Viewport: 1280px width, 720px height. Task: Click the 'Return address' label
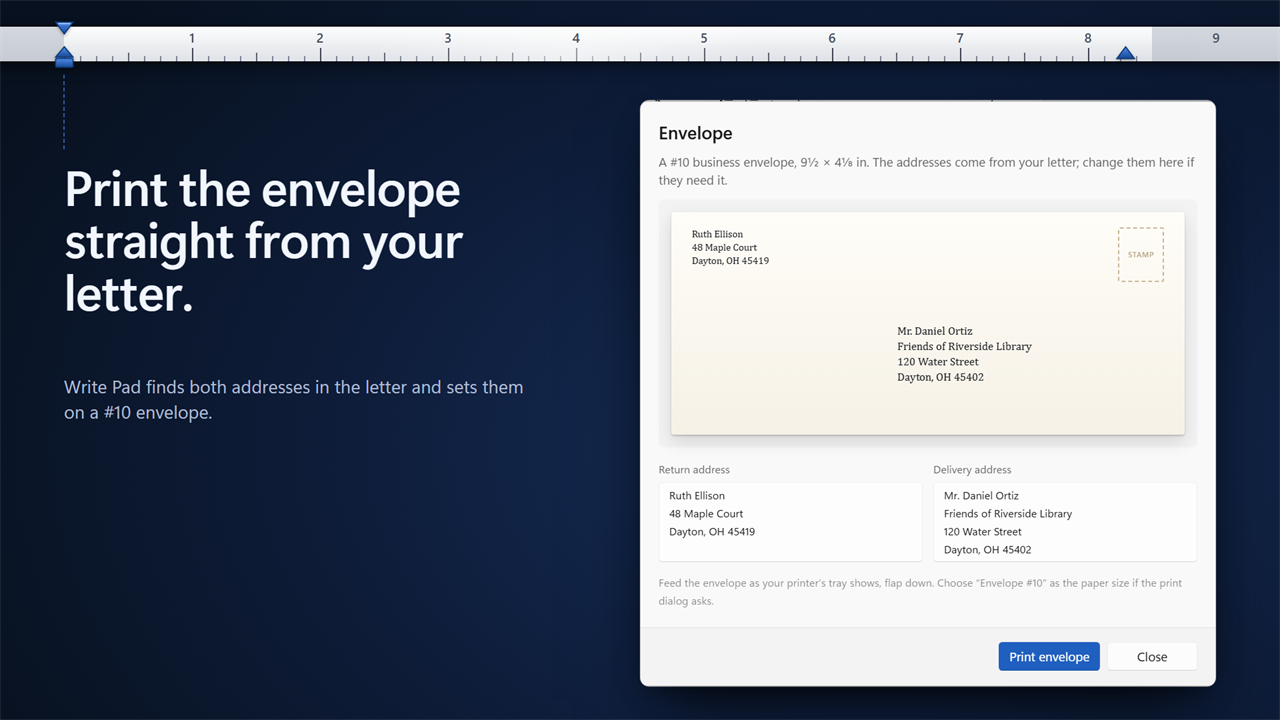pos(694,470)
